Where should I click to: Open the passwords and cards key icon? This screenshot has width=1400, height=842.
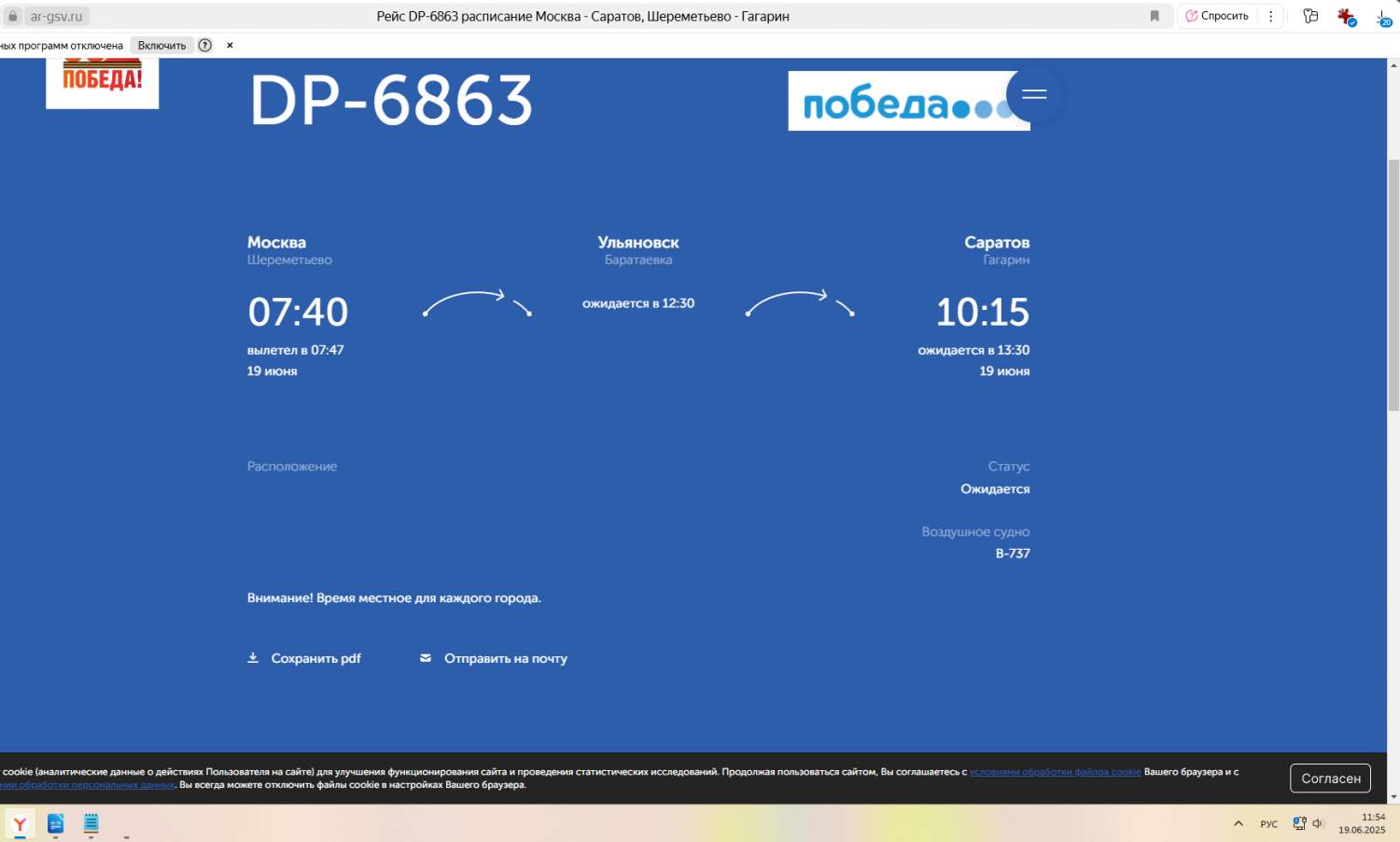point(1310,16)
